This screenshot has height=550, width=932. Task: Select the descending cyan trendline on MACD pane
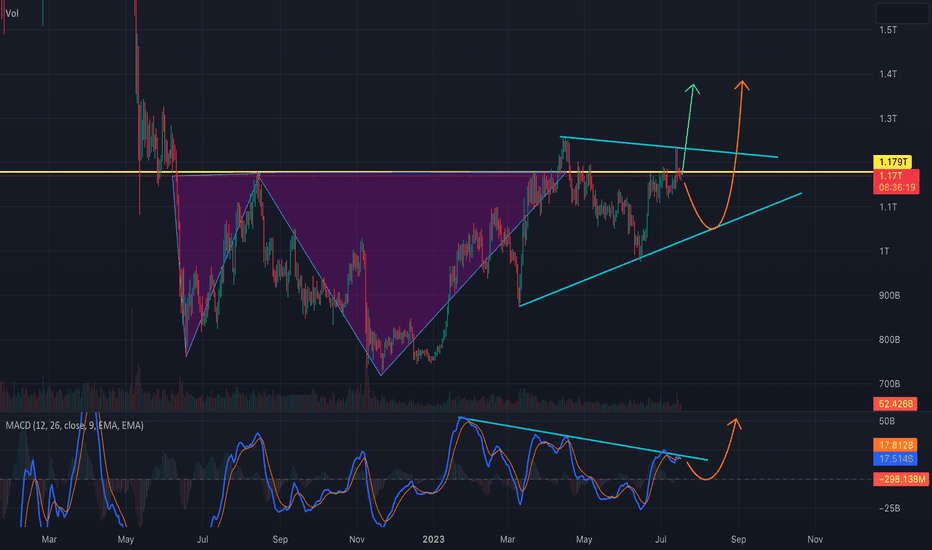coord(582,439)
